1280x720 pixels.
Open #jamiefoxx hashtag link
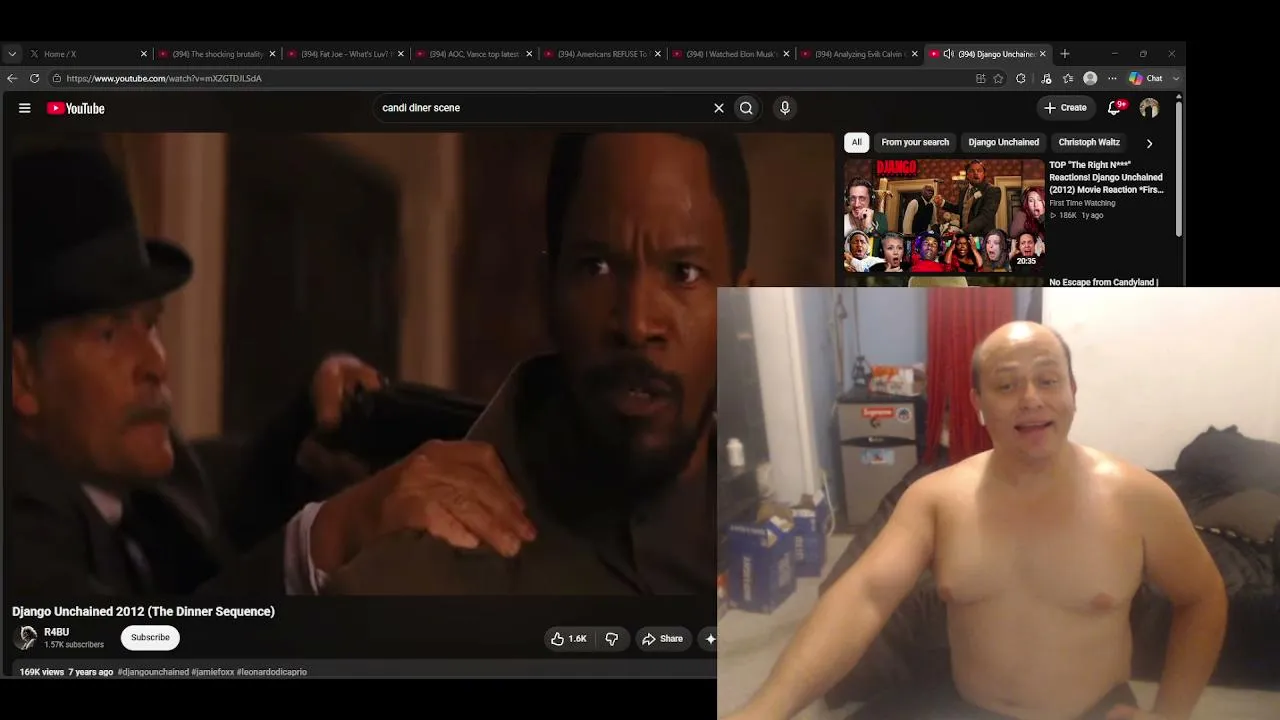coord(212,672)
